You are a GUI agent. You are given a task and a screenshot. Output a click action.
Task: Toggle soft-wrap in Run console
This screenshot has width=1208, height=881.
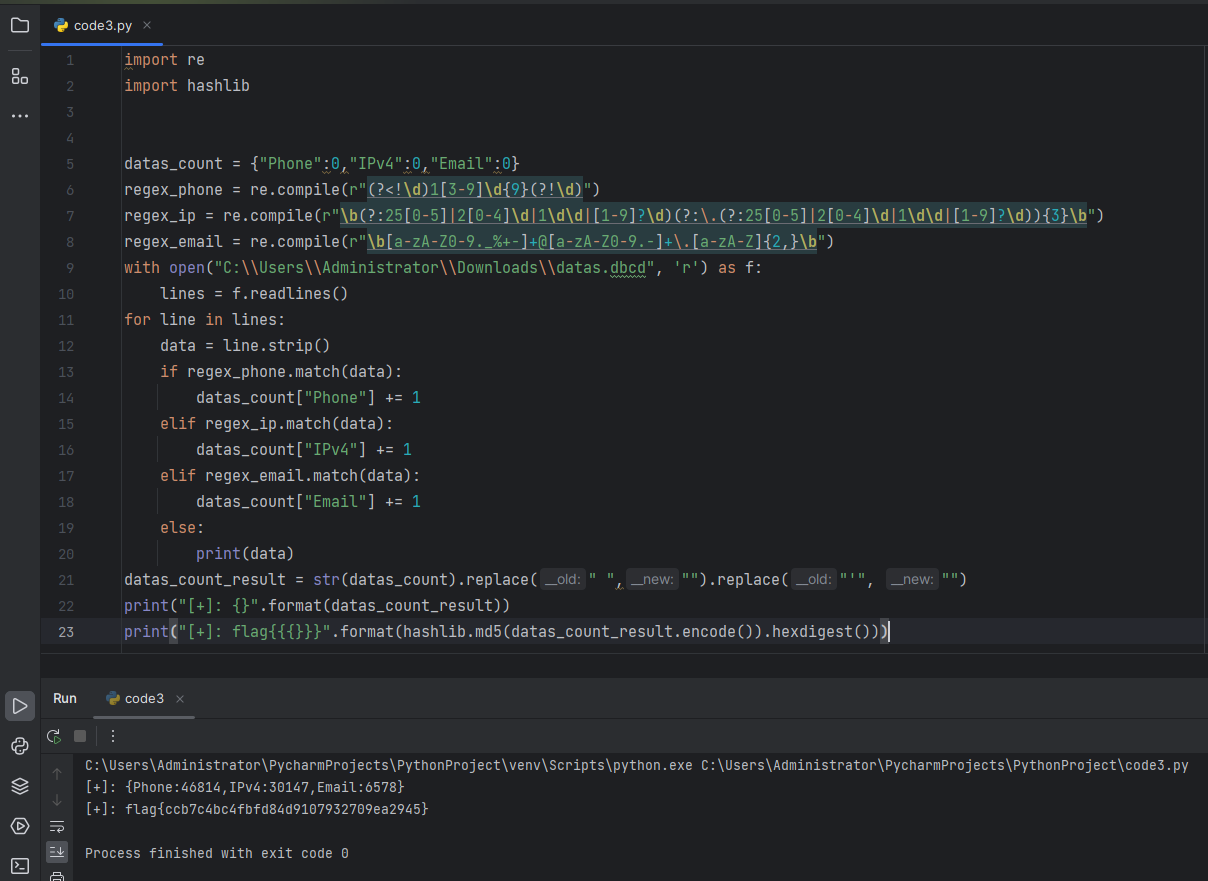[x=57, y=826]
